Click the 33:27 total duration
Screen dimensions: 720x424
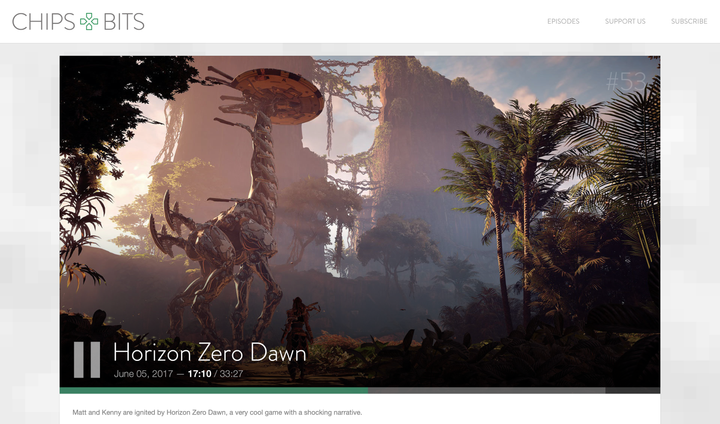tap(230, 374)
